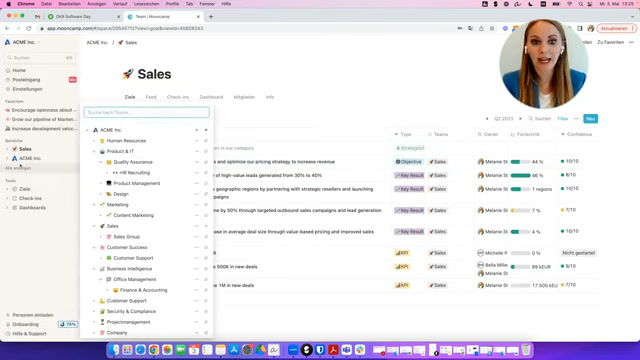Reload the page in Chrome

pyautogui.click(x=29, y=28)
